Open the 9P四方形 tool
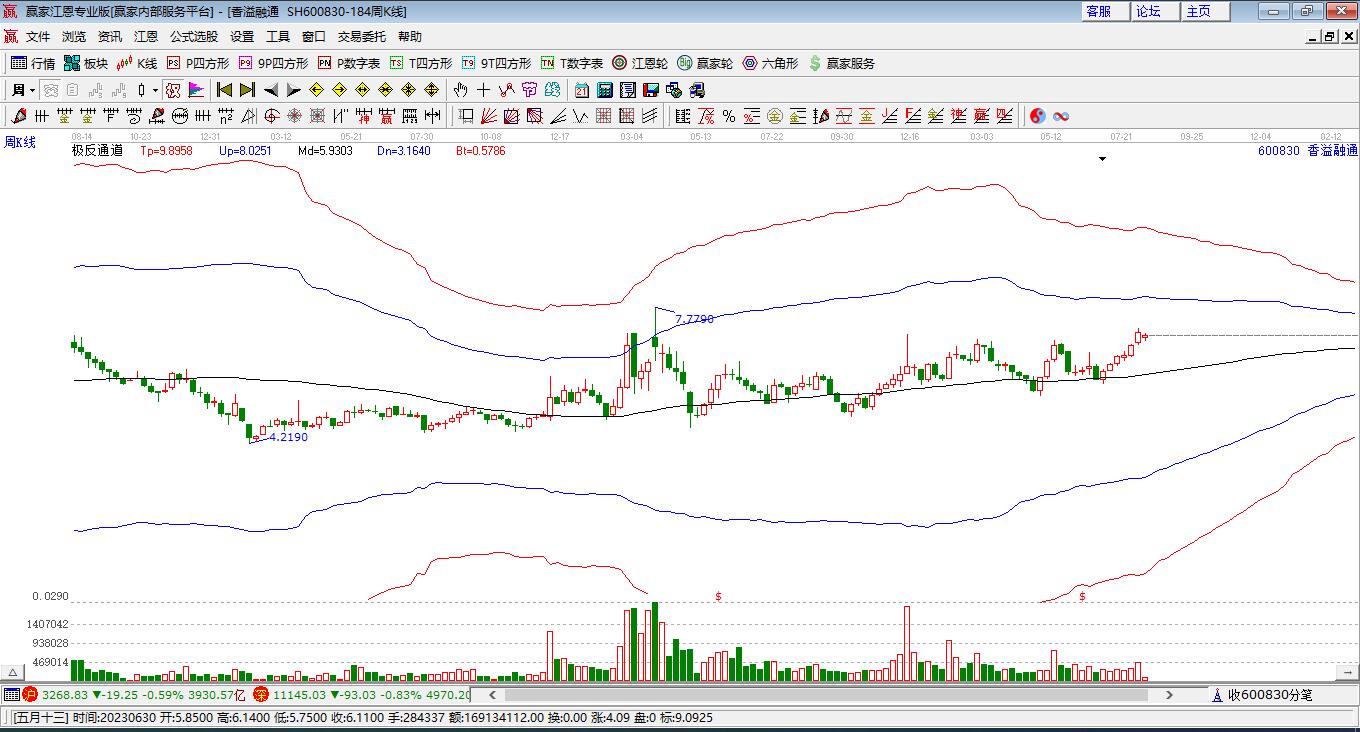1360x732 pixels. [x=273, y=63]
